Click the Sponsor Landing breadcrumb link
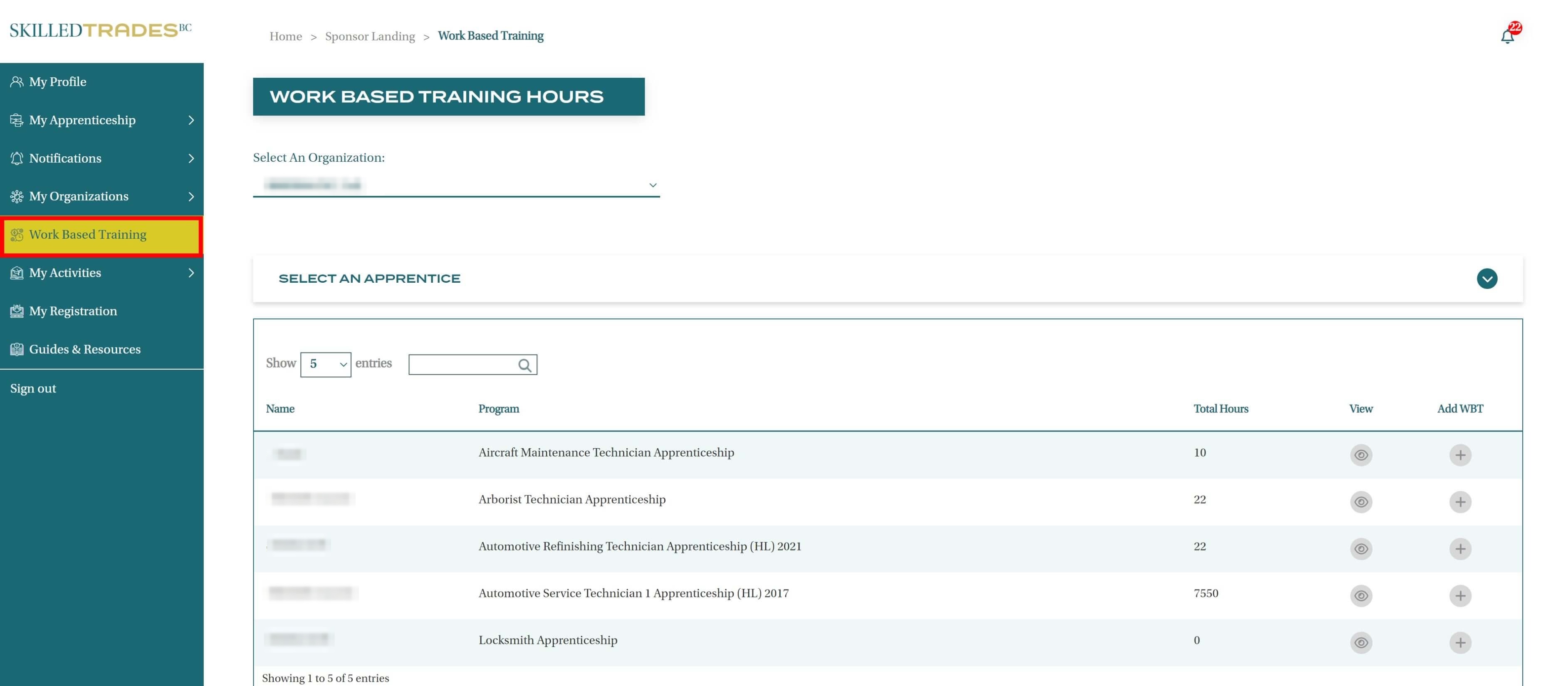The height and width of the screenshot is (686, 1568). 369,37
